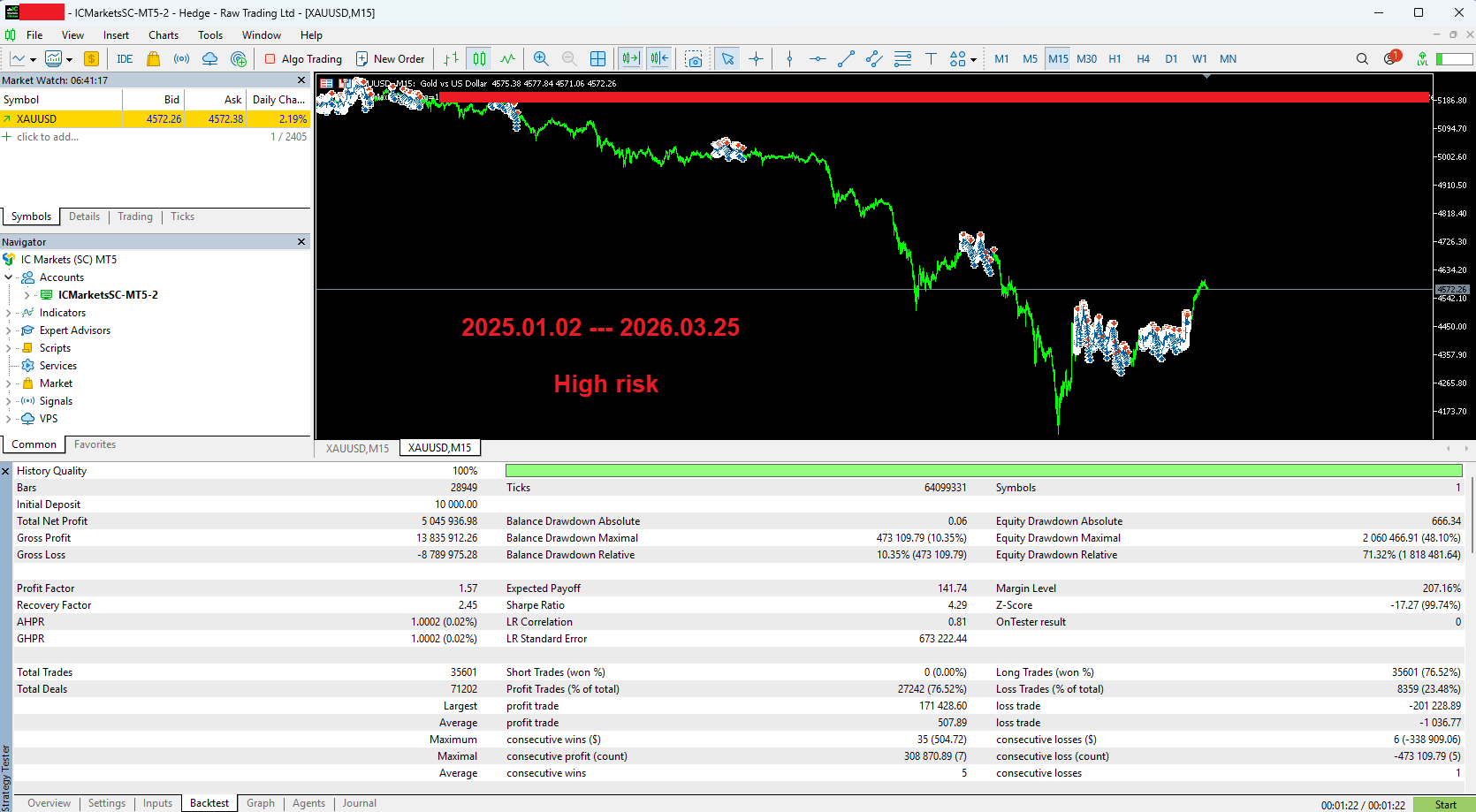The height and width of the screenshot is (812, 1476).
Task: Switch chart to candlestick mode
Action: 479,59
